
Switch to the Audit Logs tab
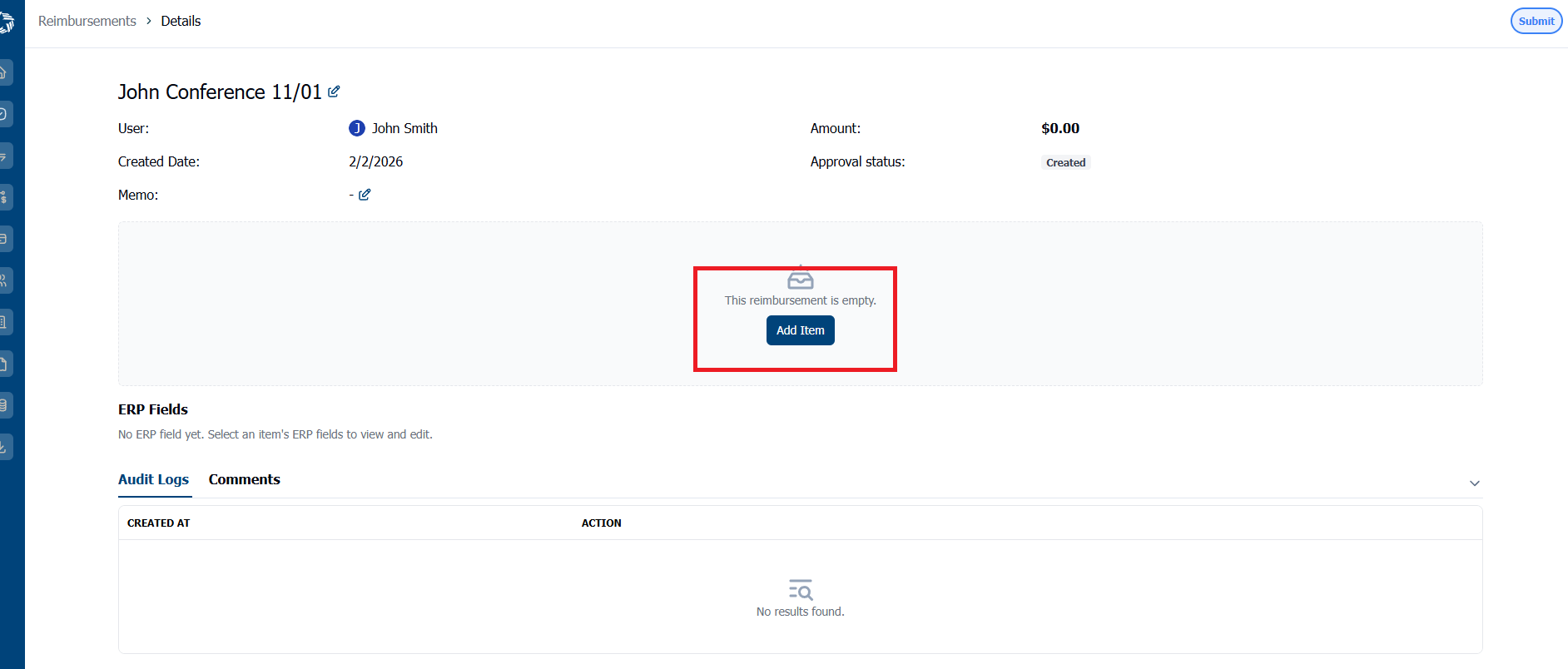pos(154,479)
